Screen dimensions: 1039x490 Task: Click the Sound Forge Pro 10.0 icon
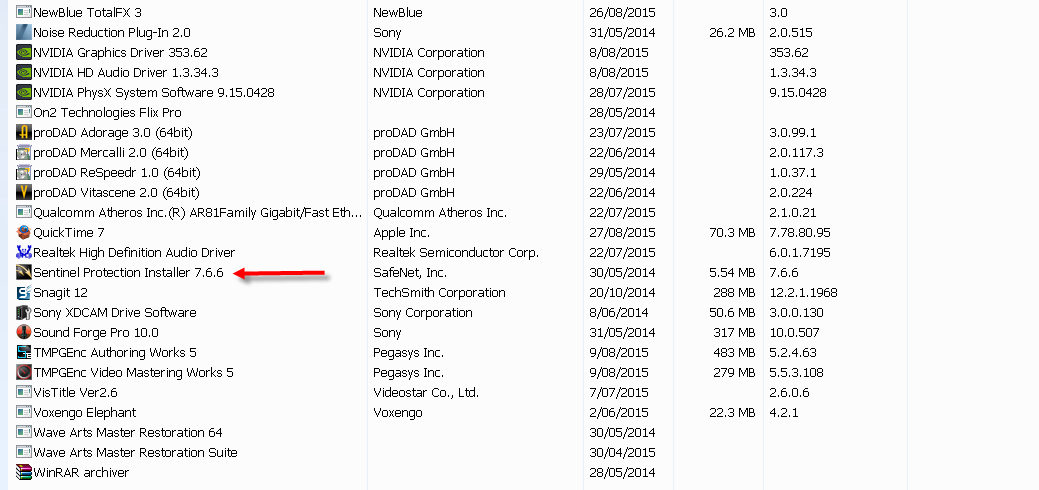coord(24,333)
